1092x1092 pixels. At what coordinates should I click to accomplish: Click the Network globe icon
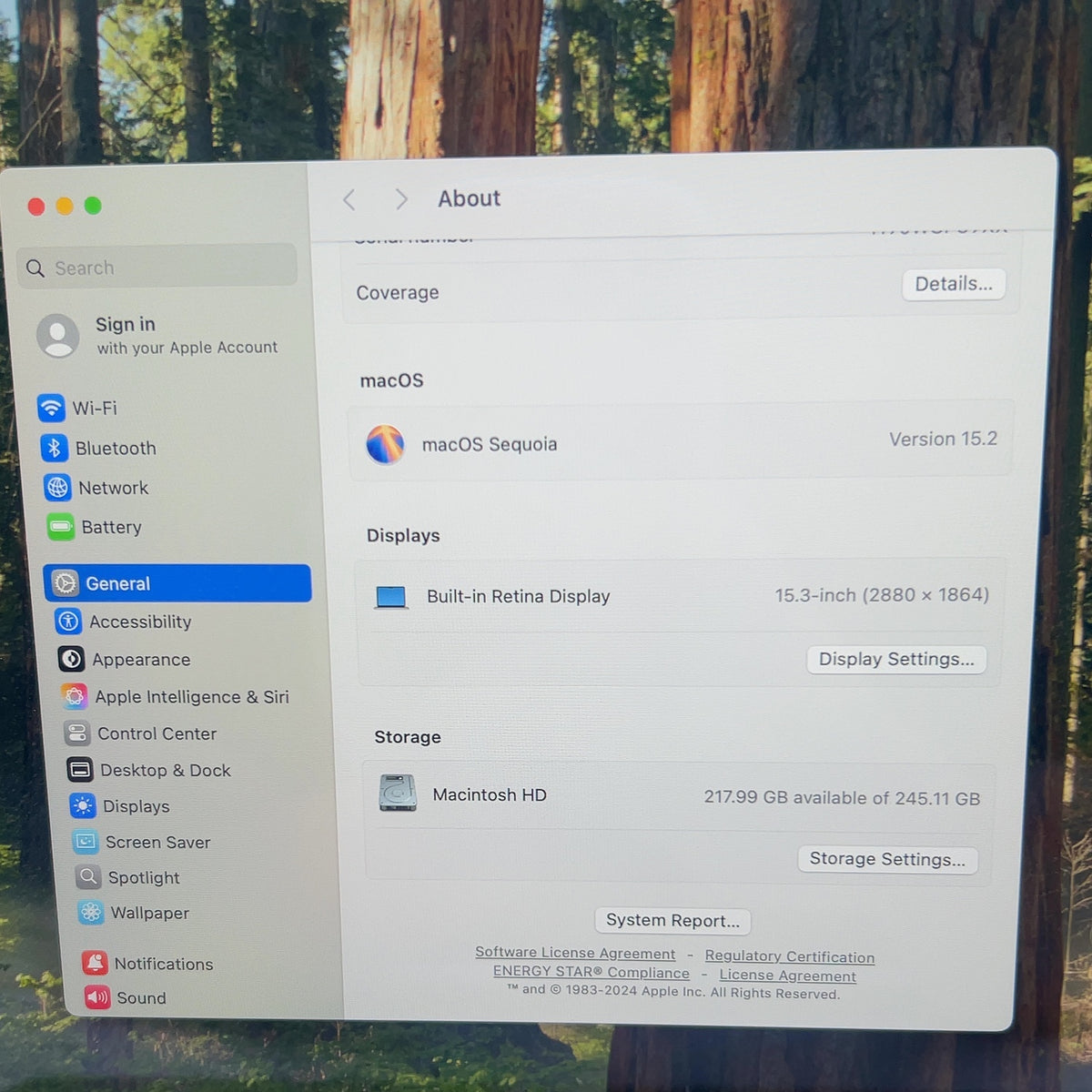[x=57, y=488]
